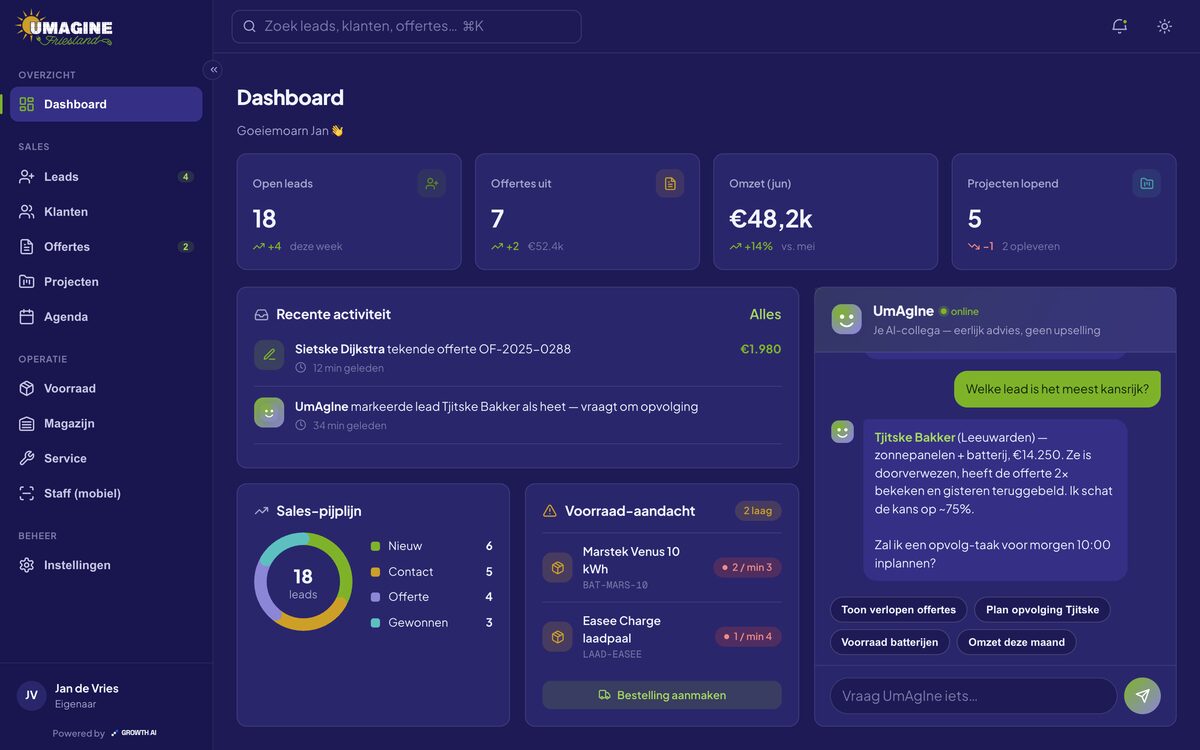
Task: Click the Sales-pijplijn trend icon
Action: tap(261, 511)
